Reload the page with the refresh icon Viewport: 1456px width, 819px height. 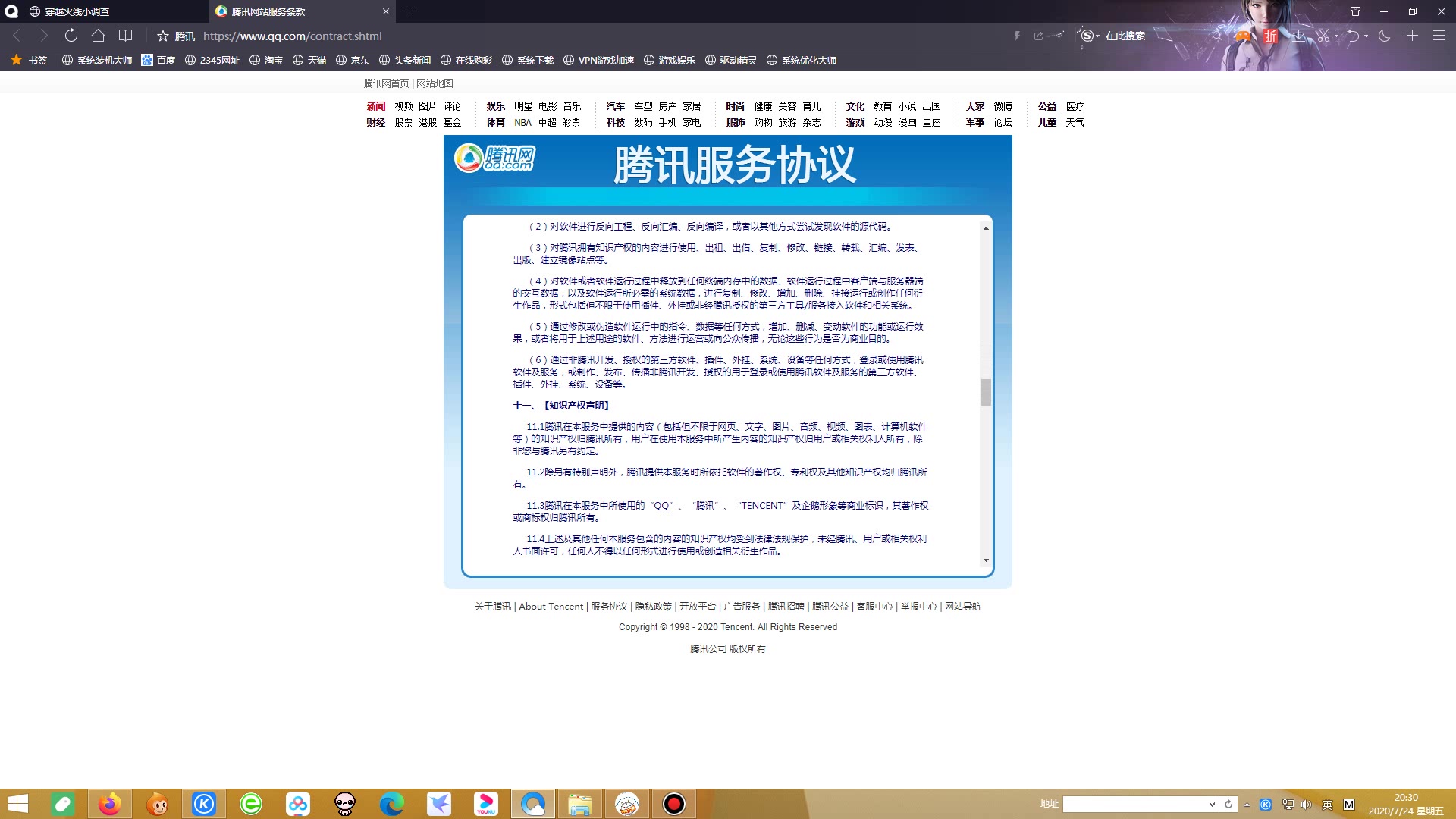tap(71, 36)
